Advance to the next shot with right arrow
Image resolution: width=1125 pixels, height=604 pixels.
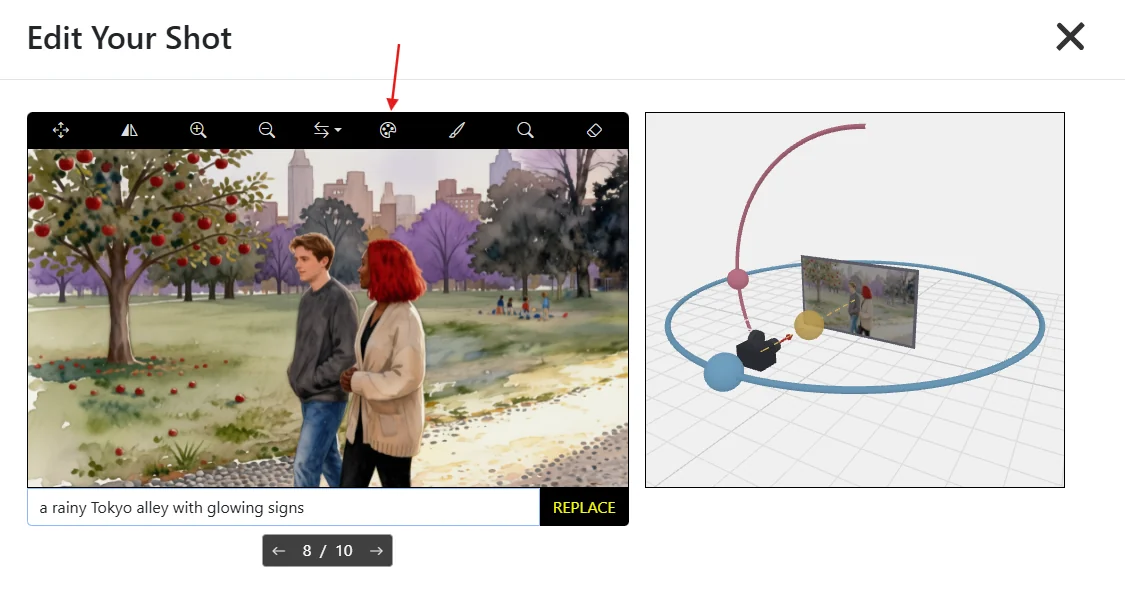(376, 550)
